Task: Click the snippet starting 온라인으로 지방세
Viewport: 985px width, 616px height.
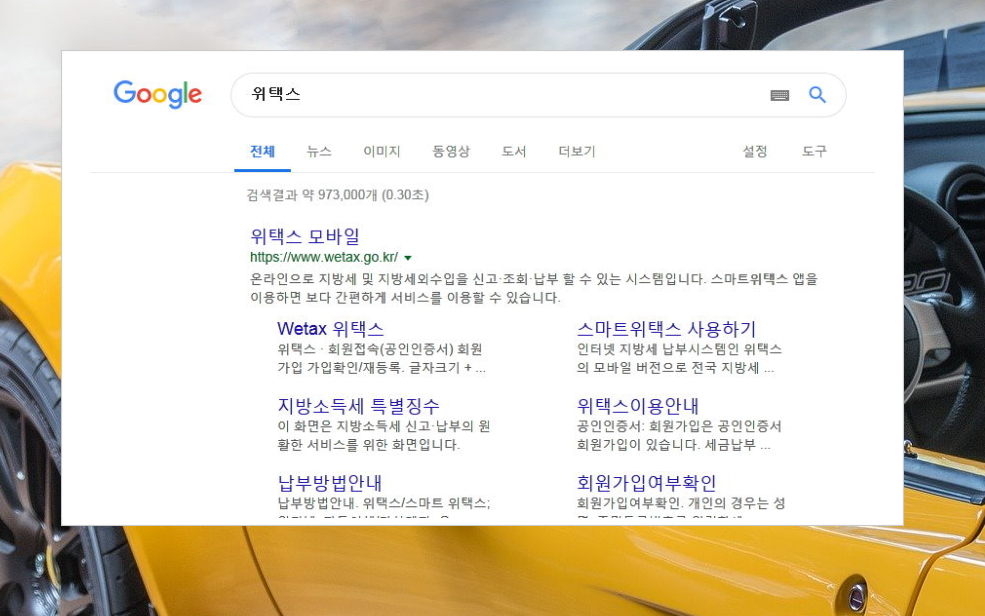Action: pyautogui.click(x=534, y=288)
